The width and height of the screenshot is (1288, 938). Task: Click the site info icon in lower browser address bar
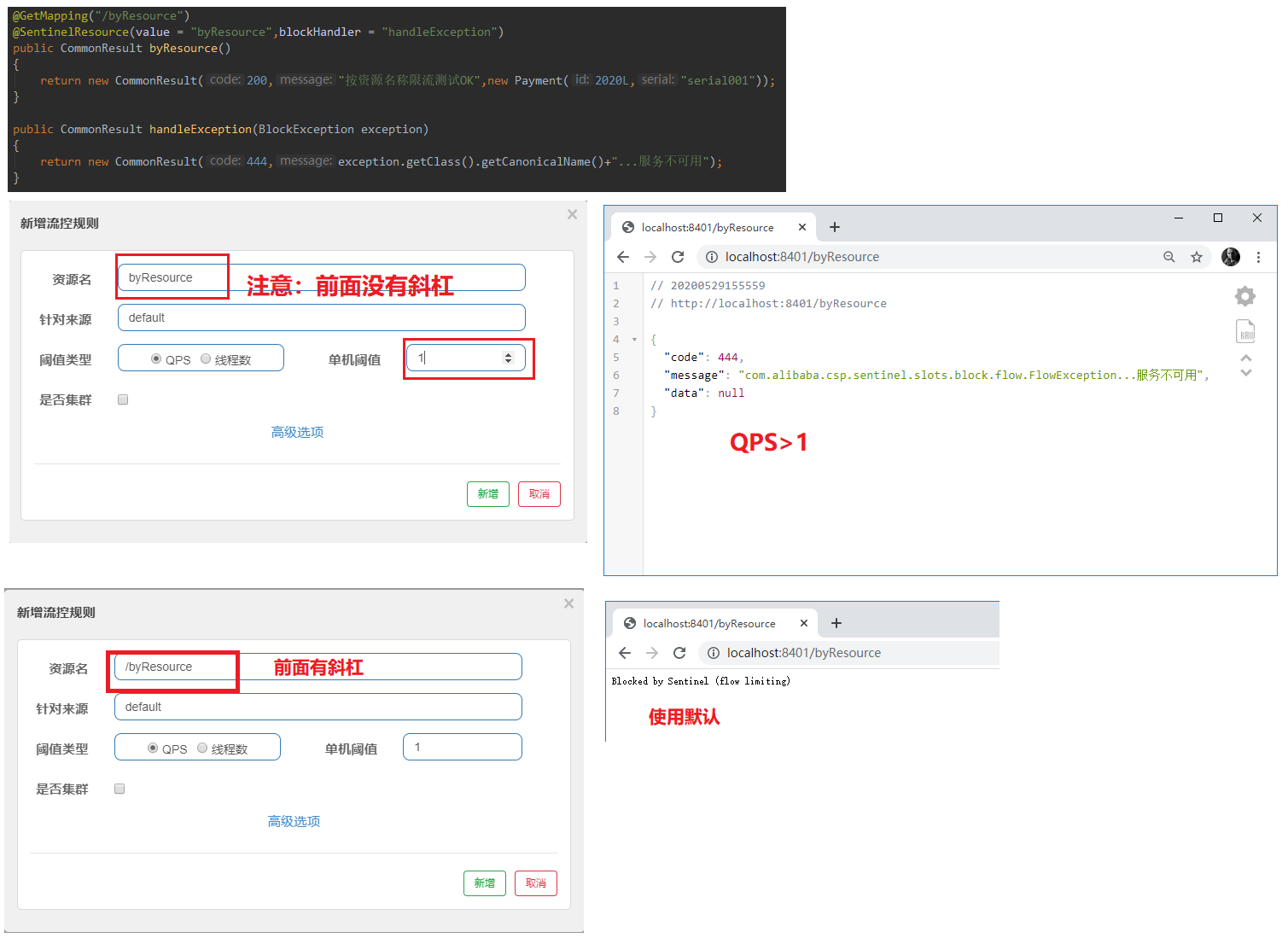pyautogui.click(x=714, y=653)
